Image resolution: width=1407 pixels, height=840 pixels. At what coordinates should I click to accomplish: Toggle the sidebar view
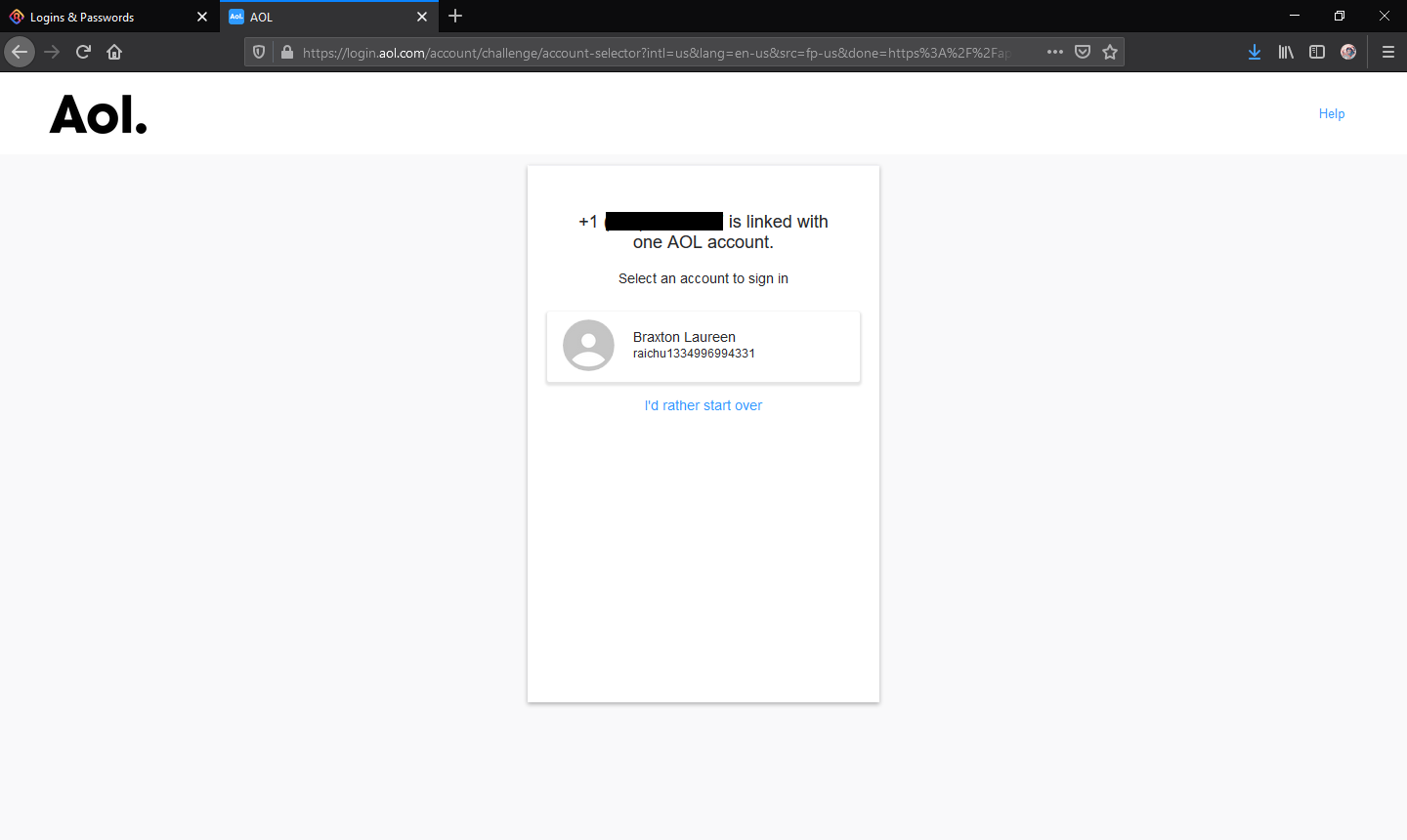click(x=1317, y=52)
